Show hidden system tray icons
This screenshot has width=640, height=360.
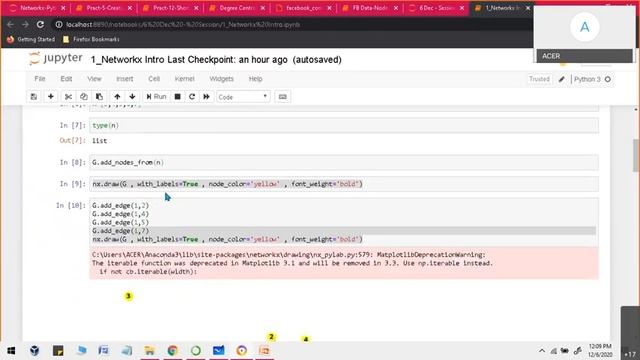pyautogui.click(x=542, y=351)
